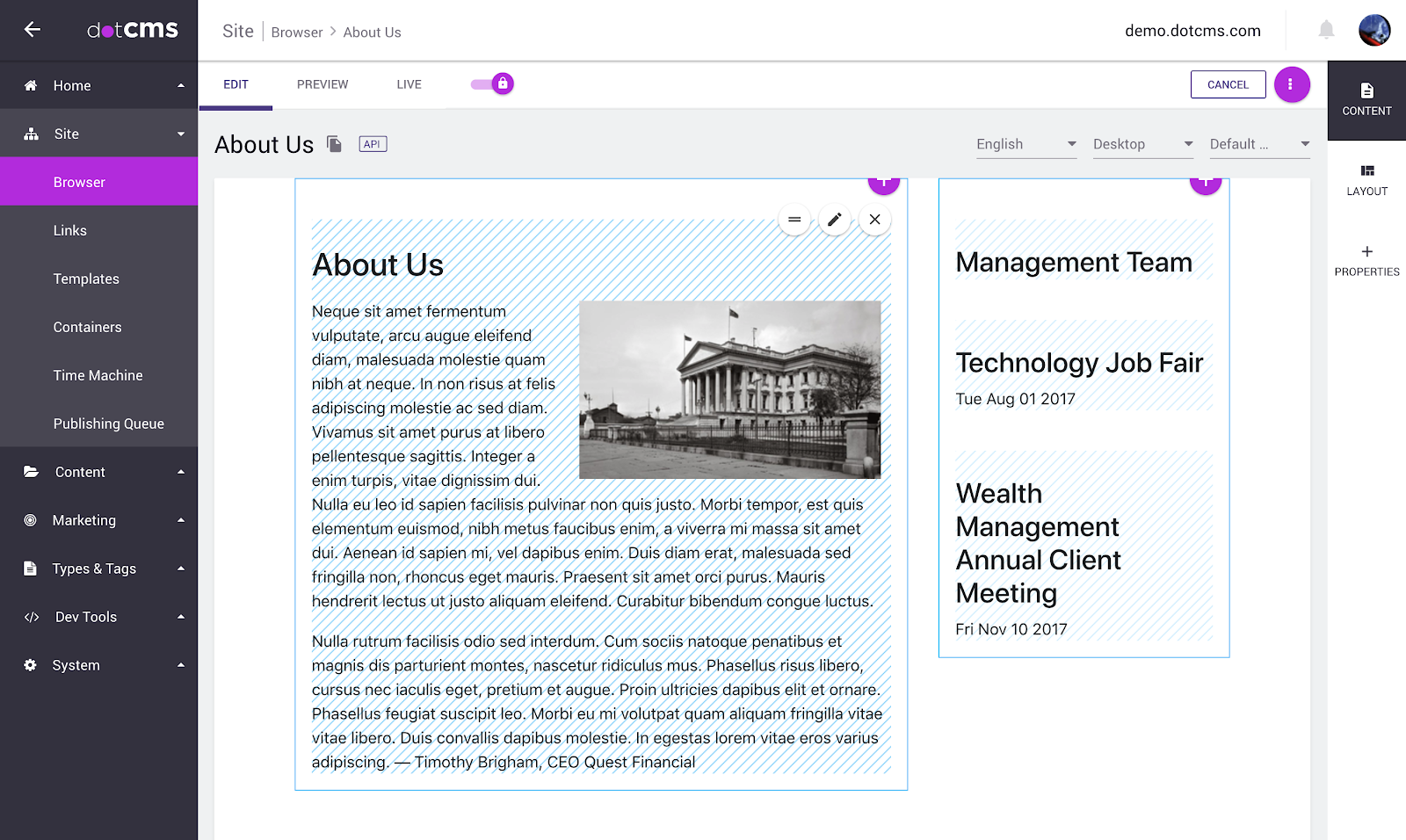
Task: Open Templates in the Site menu
Action: tap(98, 279)
